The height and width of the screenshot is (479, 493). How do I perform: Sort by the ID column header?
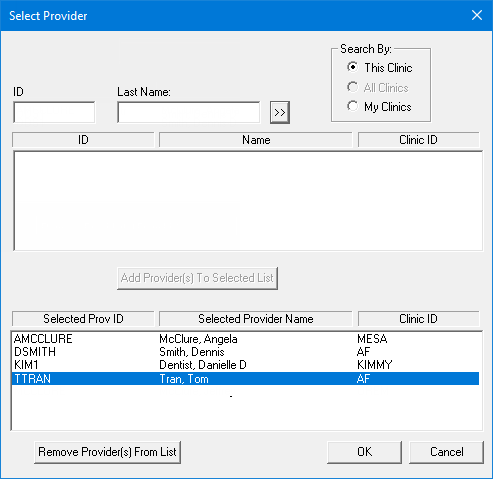click(83, 140)
